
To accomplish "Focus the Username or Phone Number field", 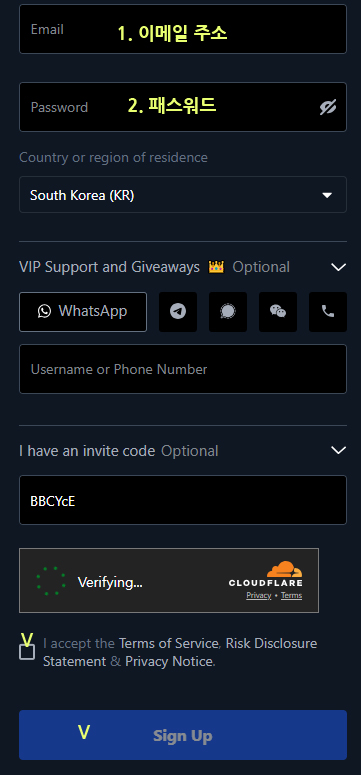I will pos(183,369).
